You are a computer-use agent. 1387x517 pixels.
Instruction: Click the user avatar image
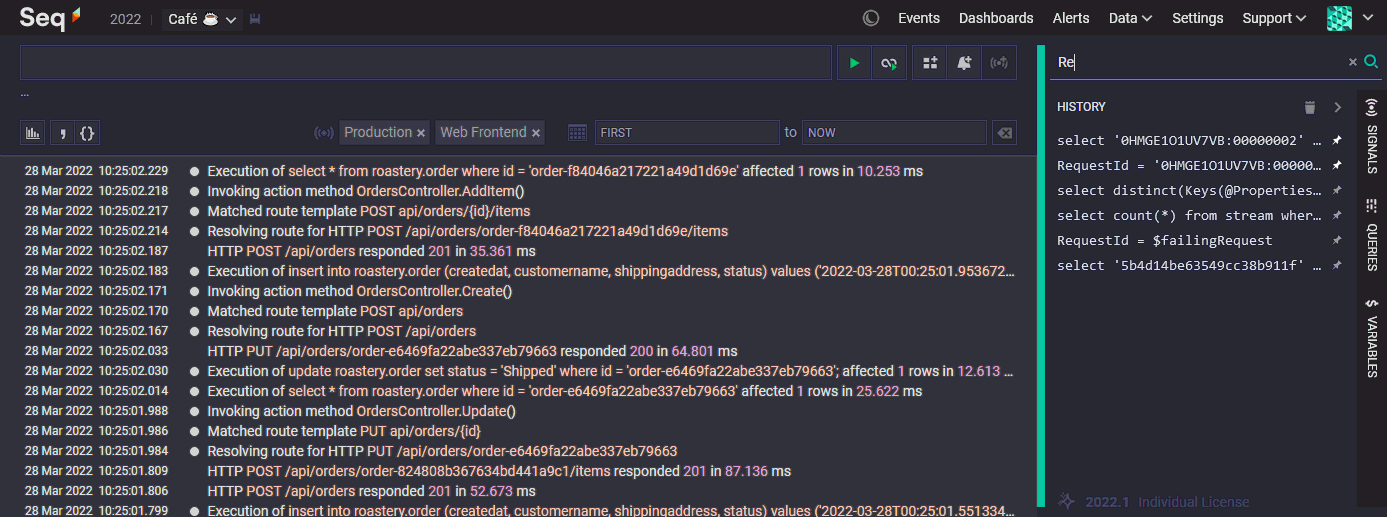(x=1339, y=18)
